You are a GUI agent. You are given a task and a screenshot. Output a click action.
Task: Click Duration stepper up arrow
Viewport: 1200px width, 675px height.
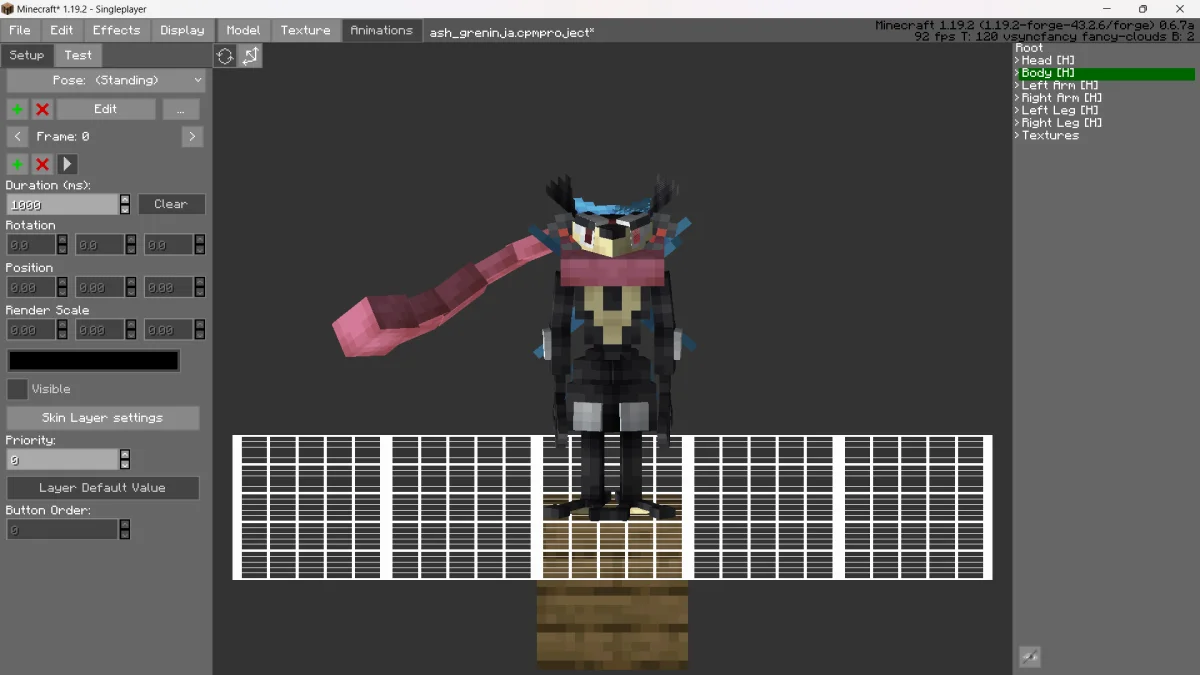125,199
